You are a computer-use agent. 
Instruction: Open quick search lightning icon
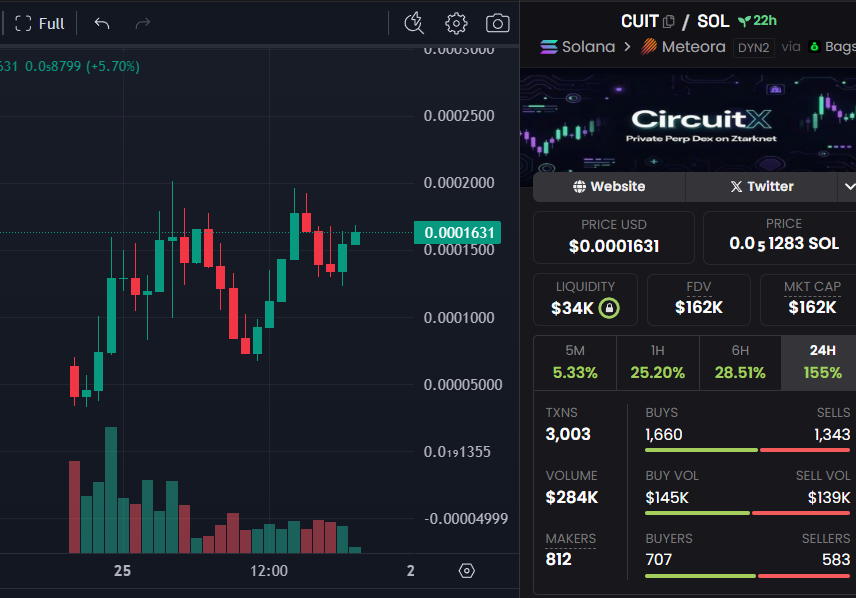point(414,23)
